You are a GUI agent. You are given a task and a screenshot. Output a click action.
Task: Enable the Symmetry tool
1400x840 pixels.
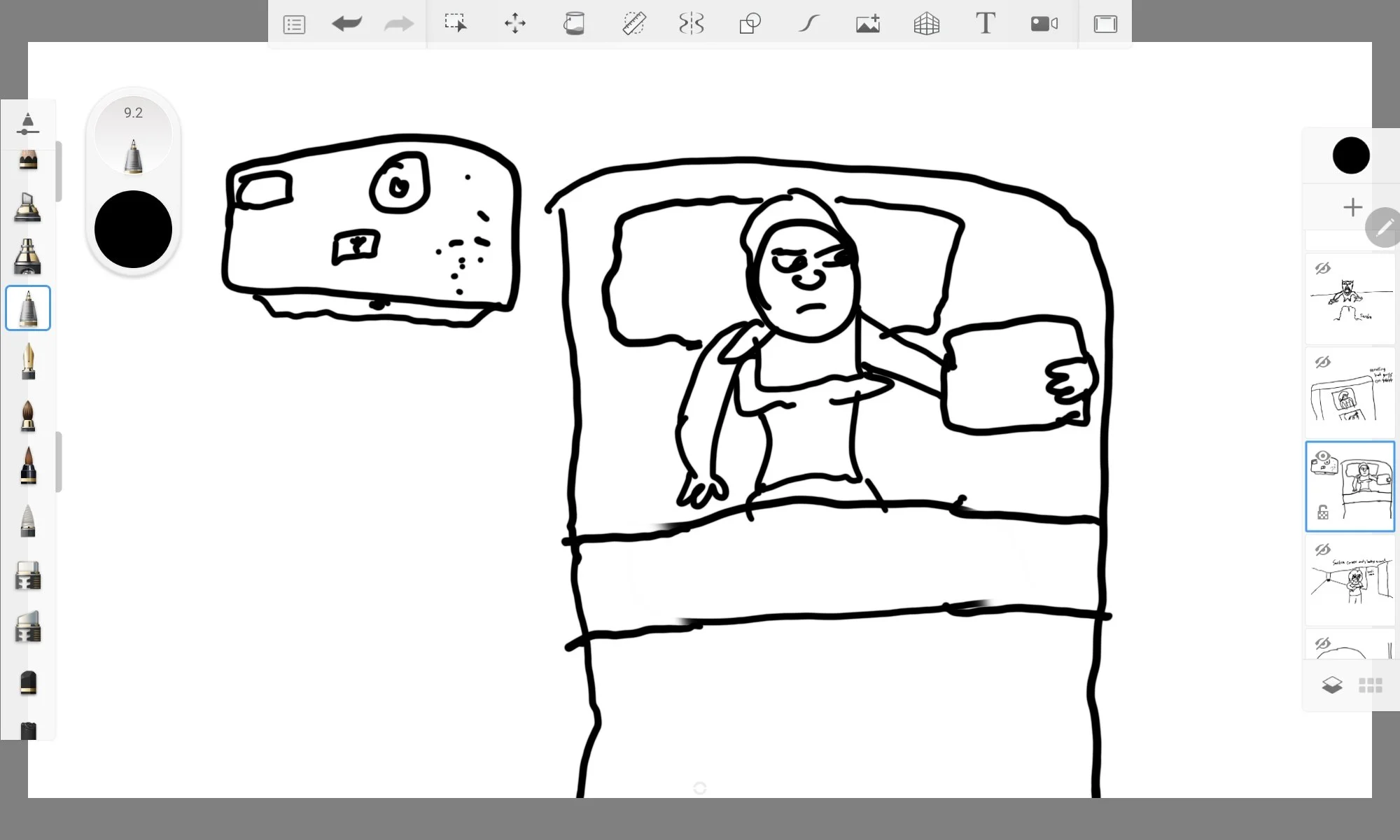click(692, 23)
